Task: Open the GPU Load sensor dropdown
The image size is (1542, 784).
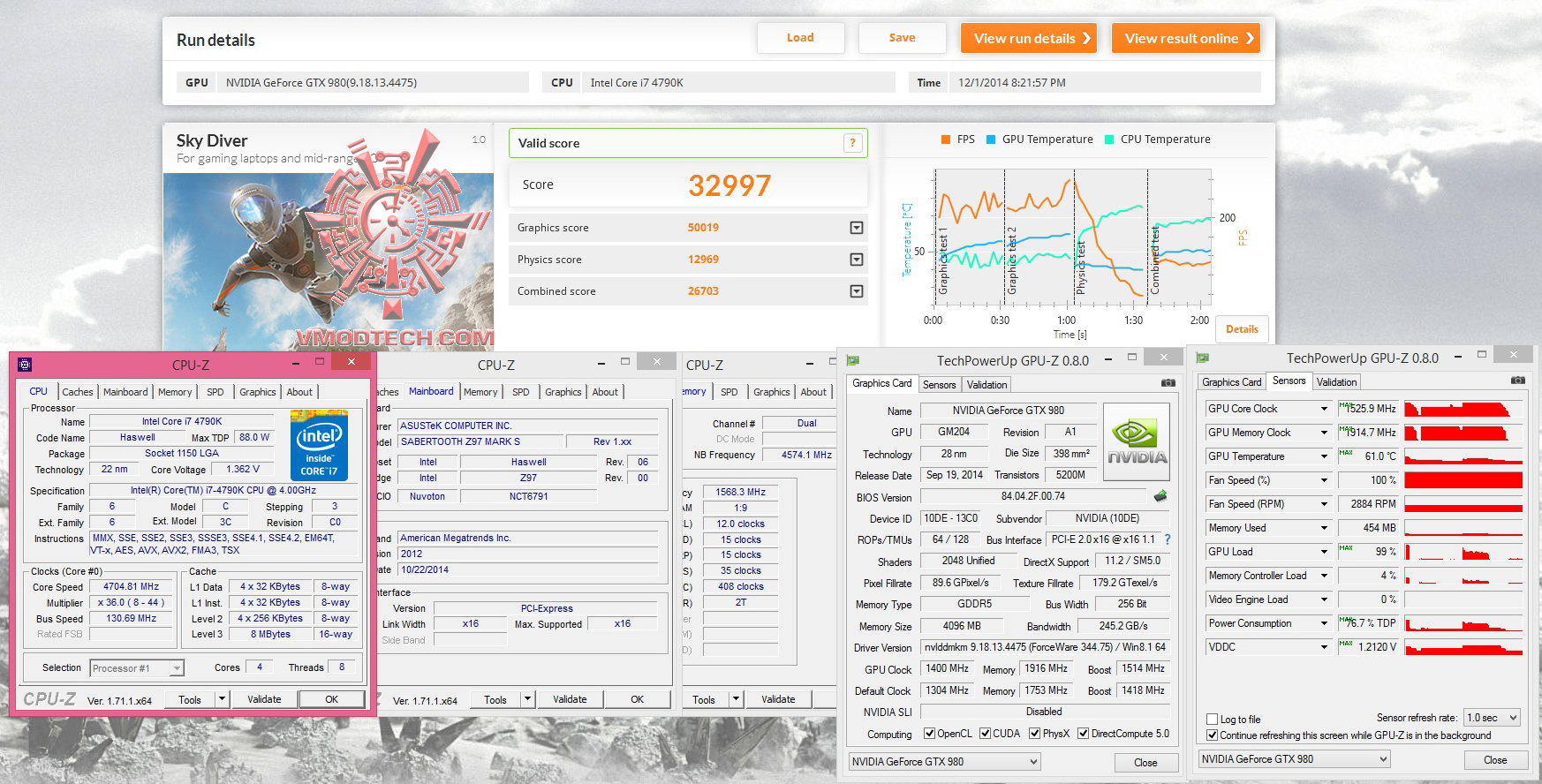Action: coord(1324,552)
